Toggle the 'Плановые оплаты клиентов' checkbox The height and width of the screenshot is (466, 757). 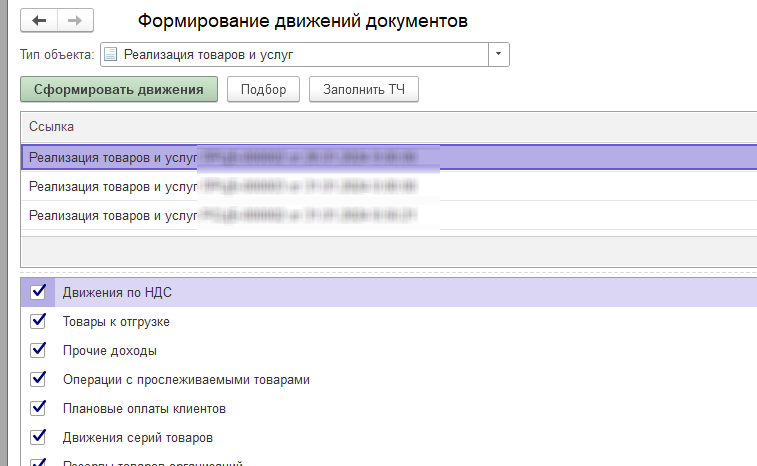(39, 408)
